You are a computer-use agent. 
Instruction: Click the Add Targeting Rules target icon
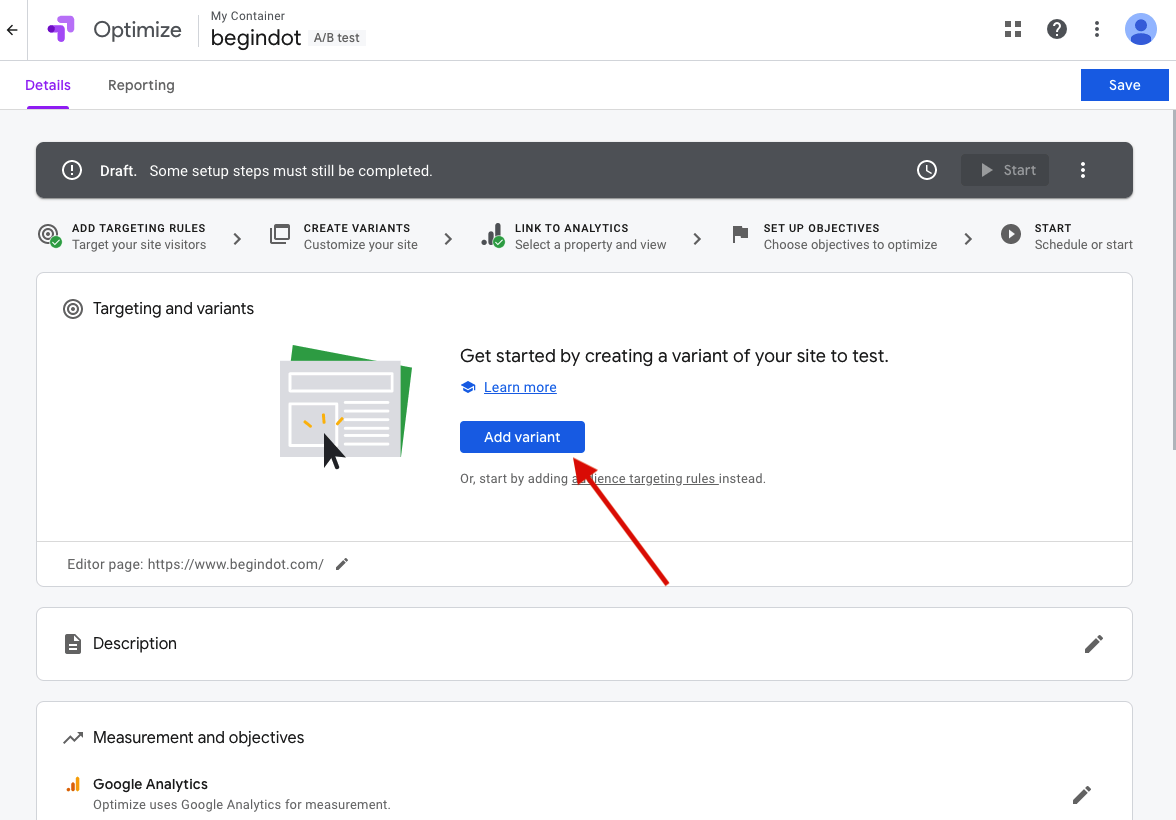50,236
